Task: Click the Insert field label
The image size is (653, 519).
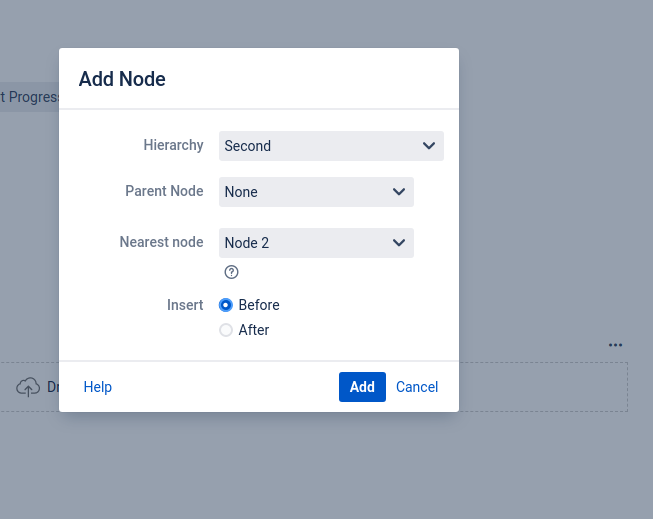Action: 185,305
